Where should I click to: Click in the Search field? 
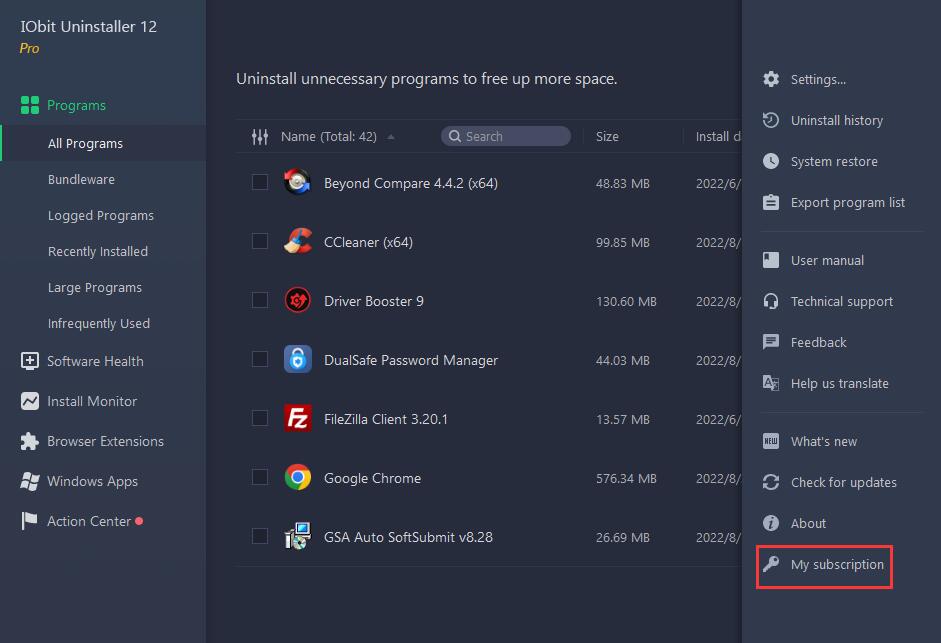(x=506, y=136)
